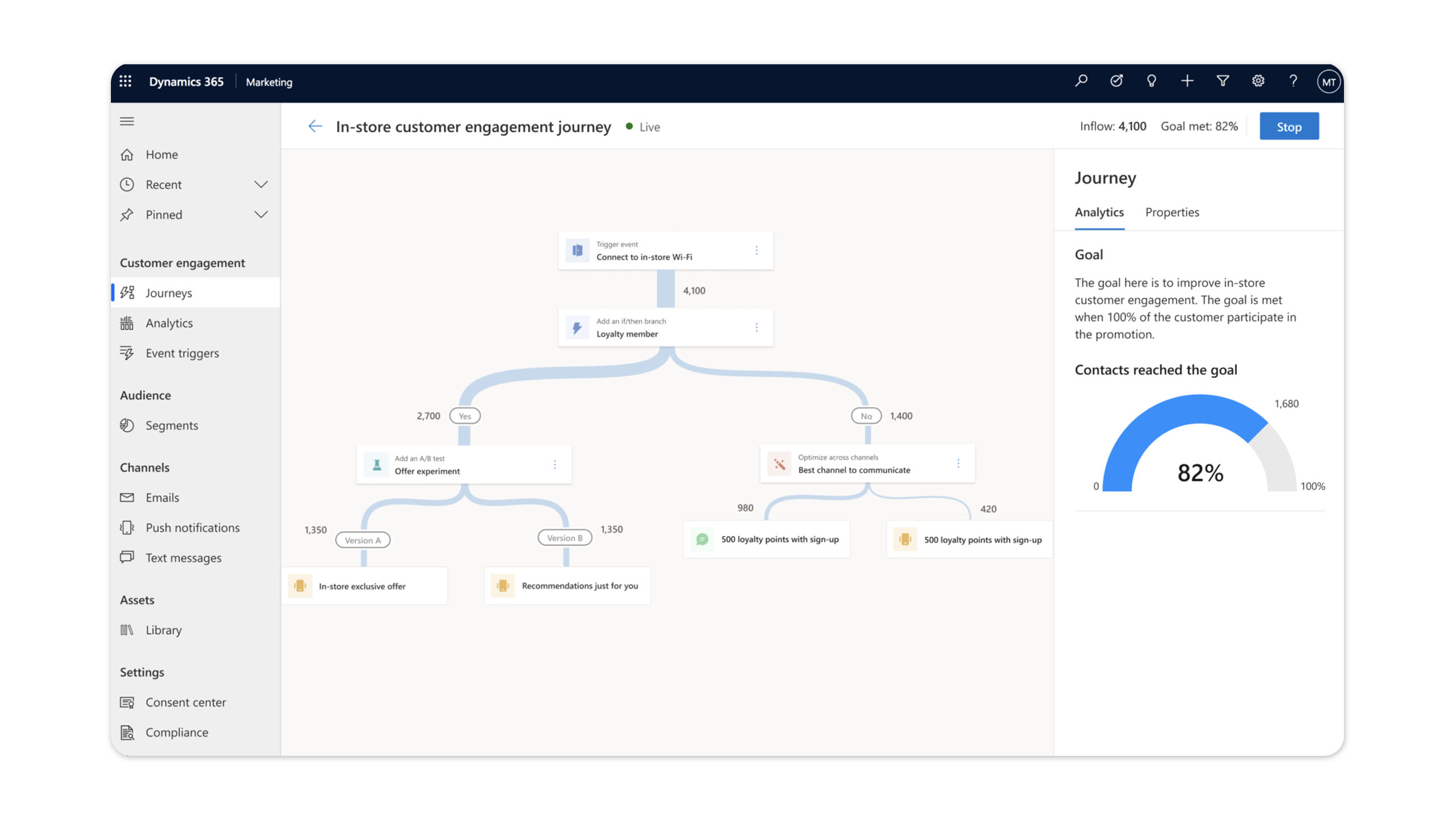Image resolution: width=1456 pixels, height=819 pixels.
Task: Open the Journeys section in the sidebar
Action: (168, 293)
